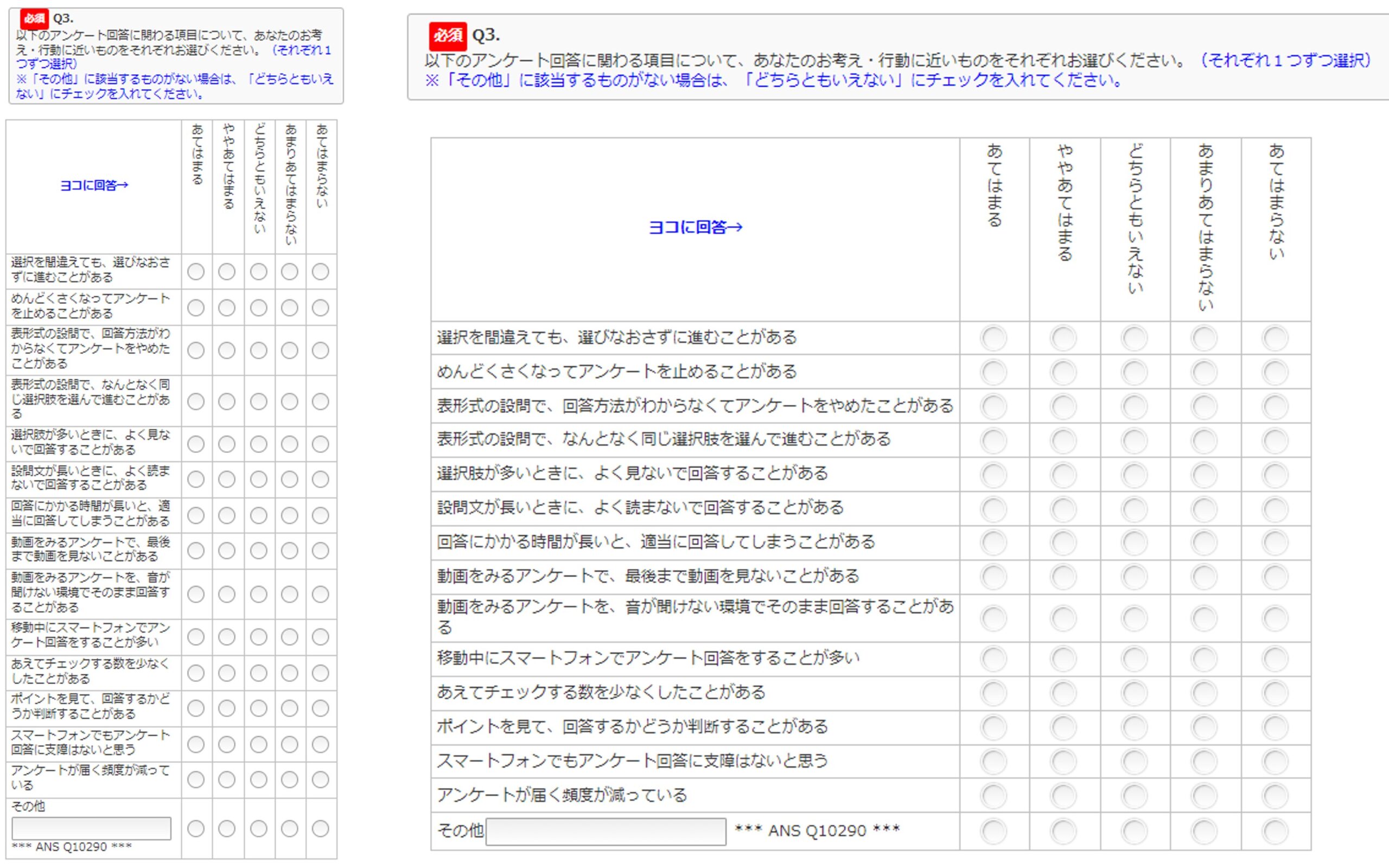Select あまりあてはまらない for アンケートが届く頻度が減っている
The width and height of the screenshot is (1389, 868).
pos(1203,795)
